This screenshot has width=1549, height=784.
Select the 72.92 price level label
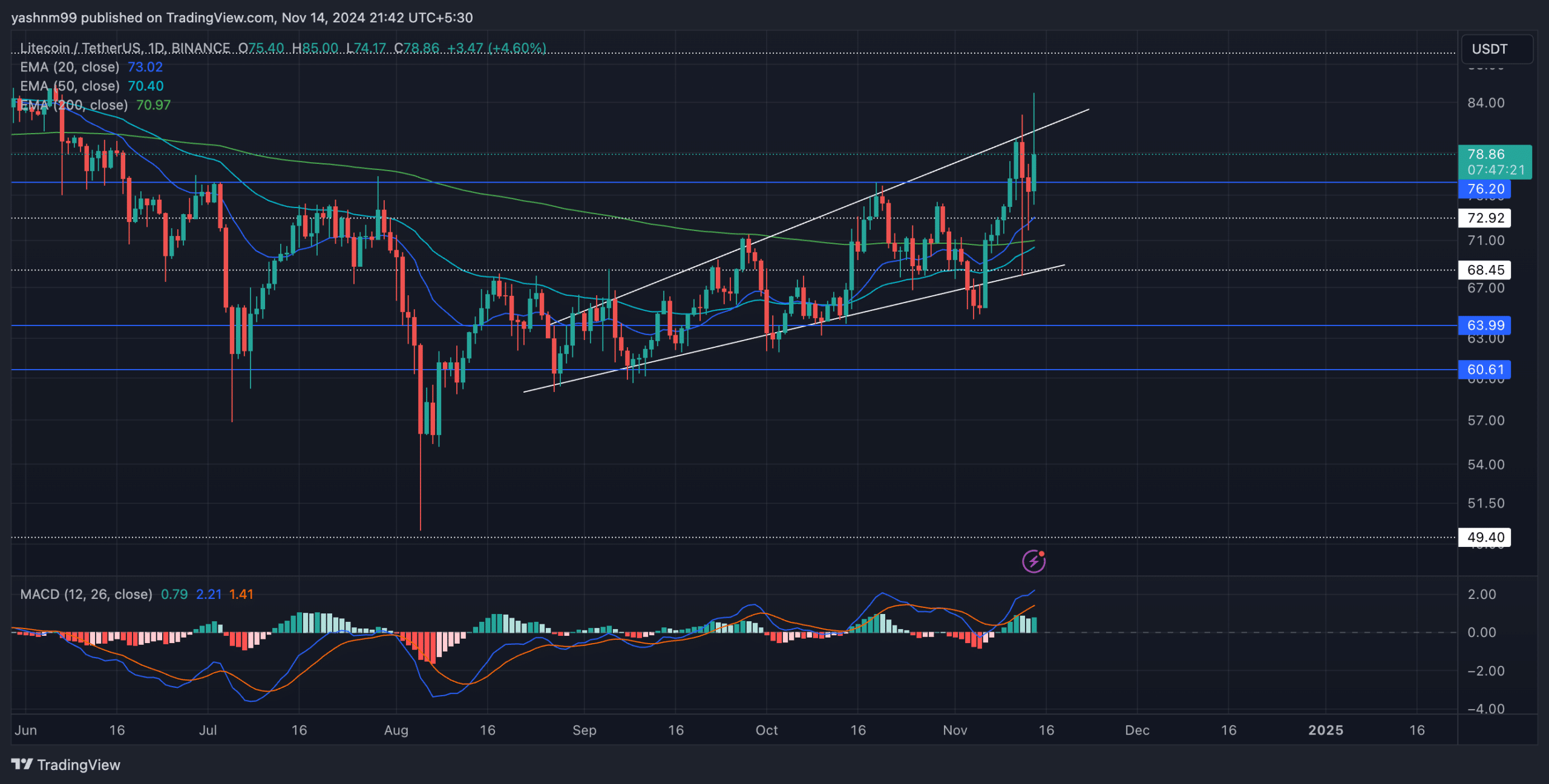(1485, 218)
